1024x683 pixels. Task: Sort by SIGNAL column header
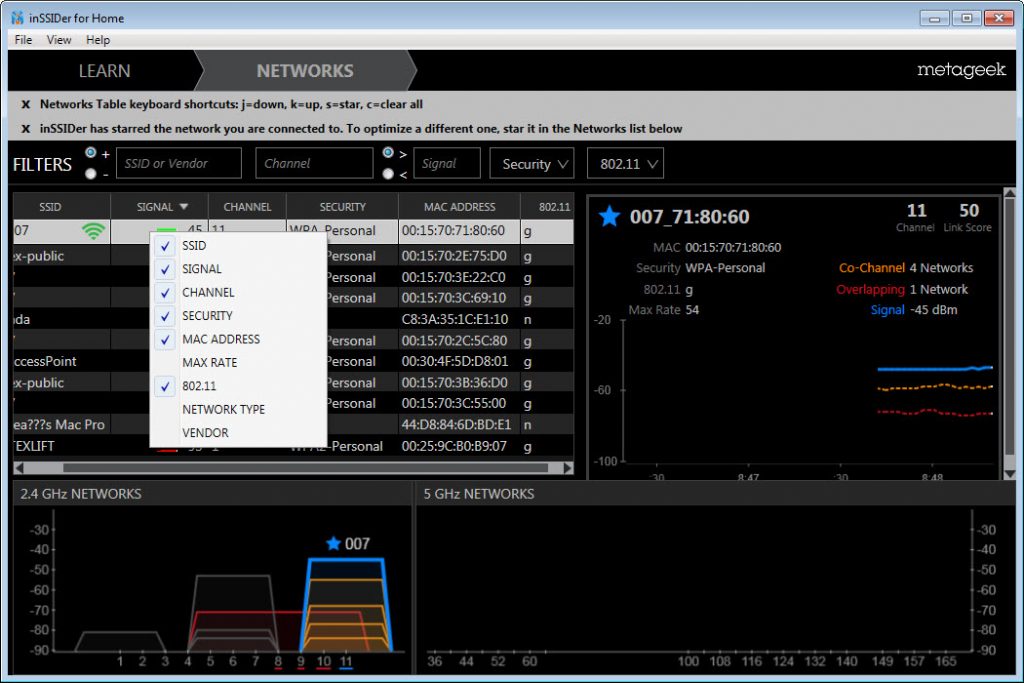pos(159,207)
